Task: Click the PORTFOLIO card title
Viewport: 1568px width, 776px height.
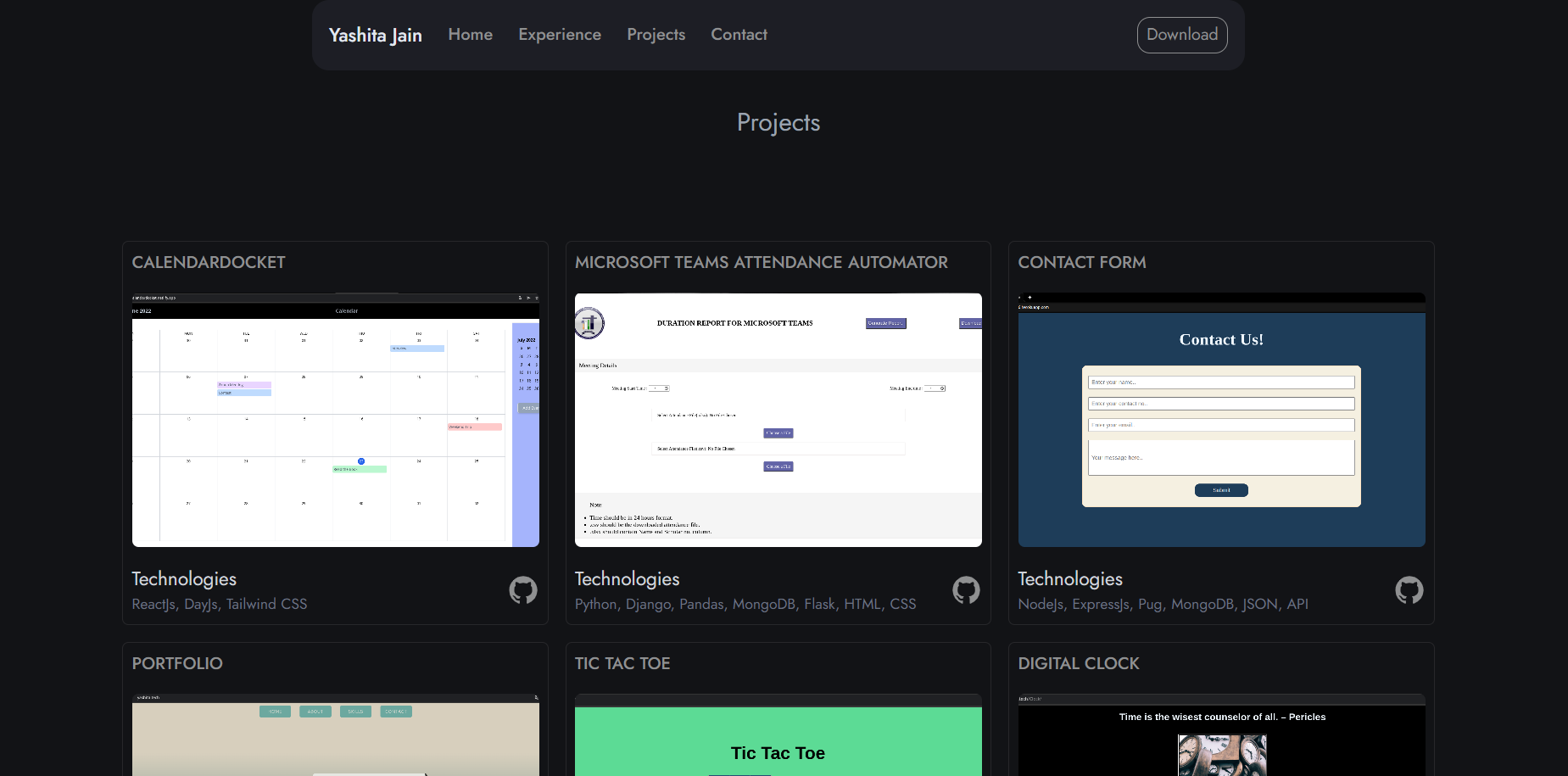Action: click(177, 664)
